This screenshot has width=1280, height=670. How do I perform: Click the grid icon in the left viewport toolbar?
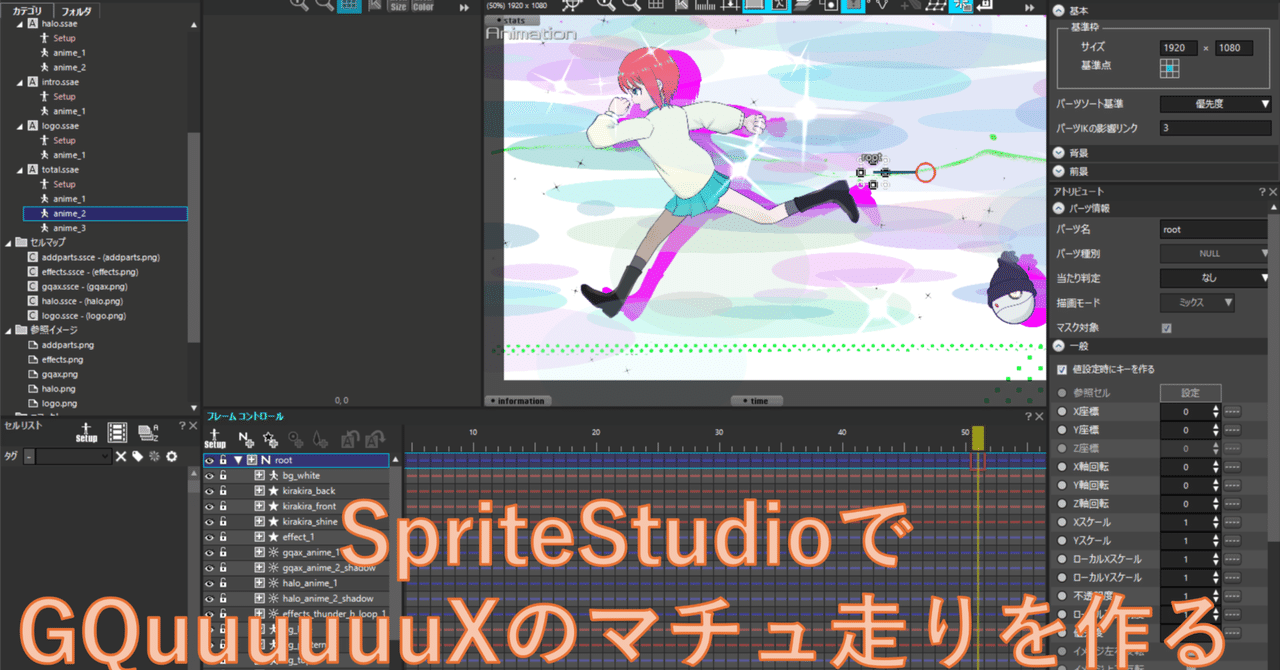pyautogui.click(x=349, y=5)
